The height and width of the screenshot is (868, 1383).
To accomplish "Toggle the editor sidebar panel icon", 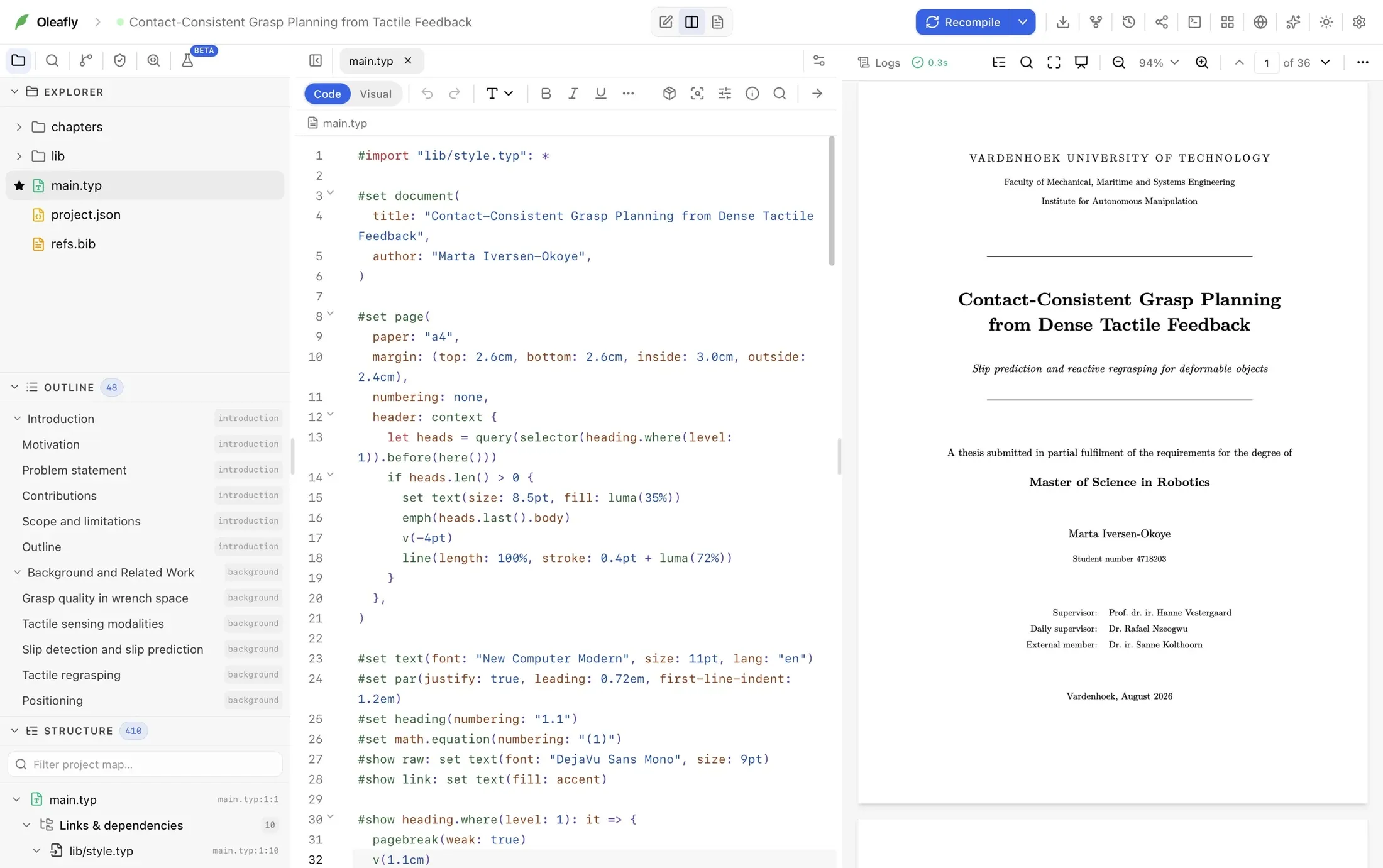I will click(x=316, y=61).
